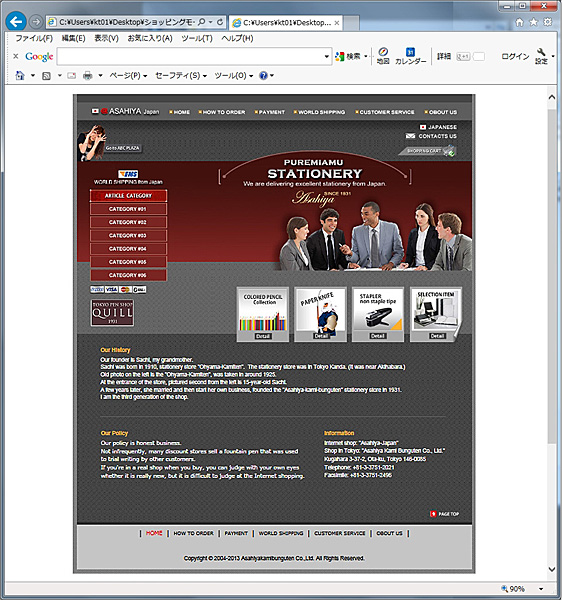This screenshot has width=562, height=600.
Task: Click PAYMENT in the footer navigation
Action: coord(236,533)
